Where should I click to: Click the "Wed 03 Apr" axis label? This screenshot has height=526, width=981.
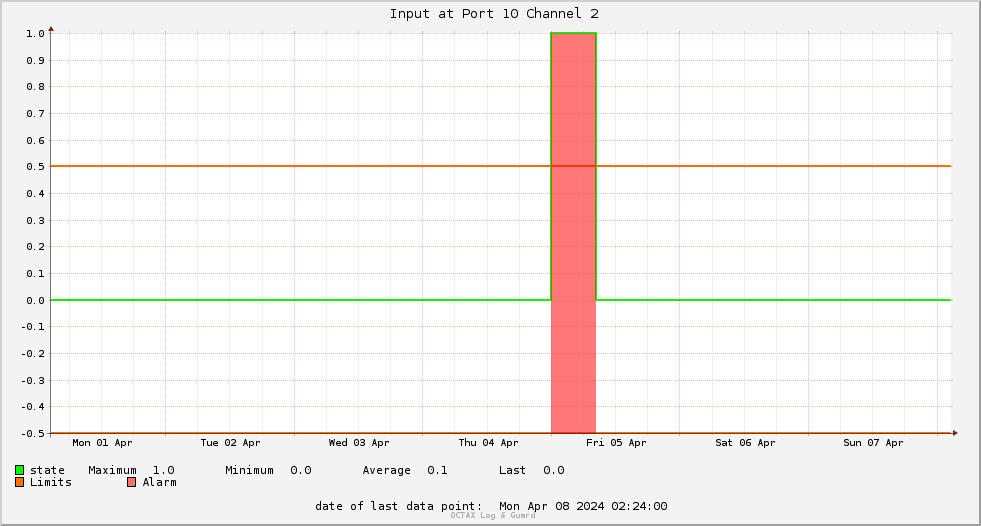(359, 443)
